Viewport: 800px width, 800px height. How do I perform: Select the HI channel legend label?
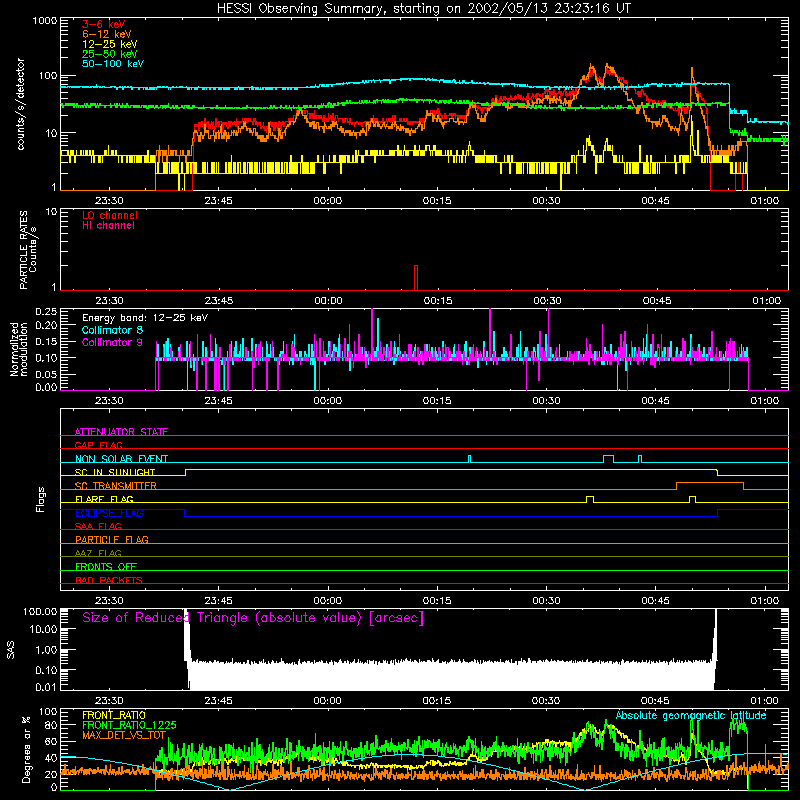tap(108, 226)
